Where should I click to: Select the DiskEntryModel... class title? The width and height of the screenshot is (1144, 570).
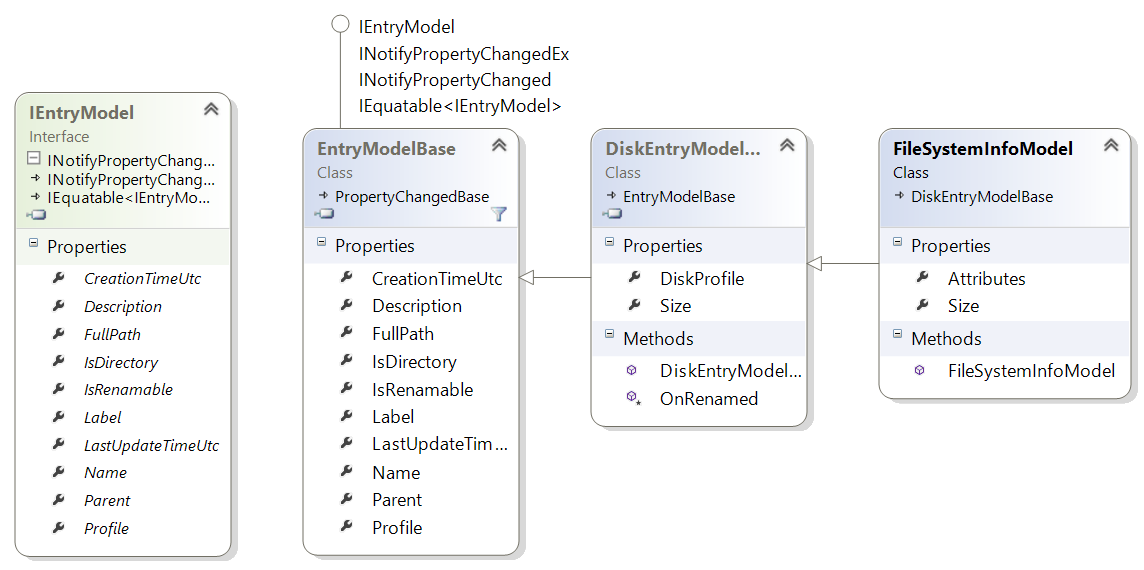683,148
